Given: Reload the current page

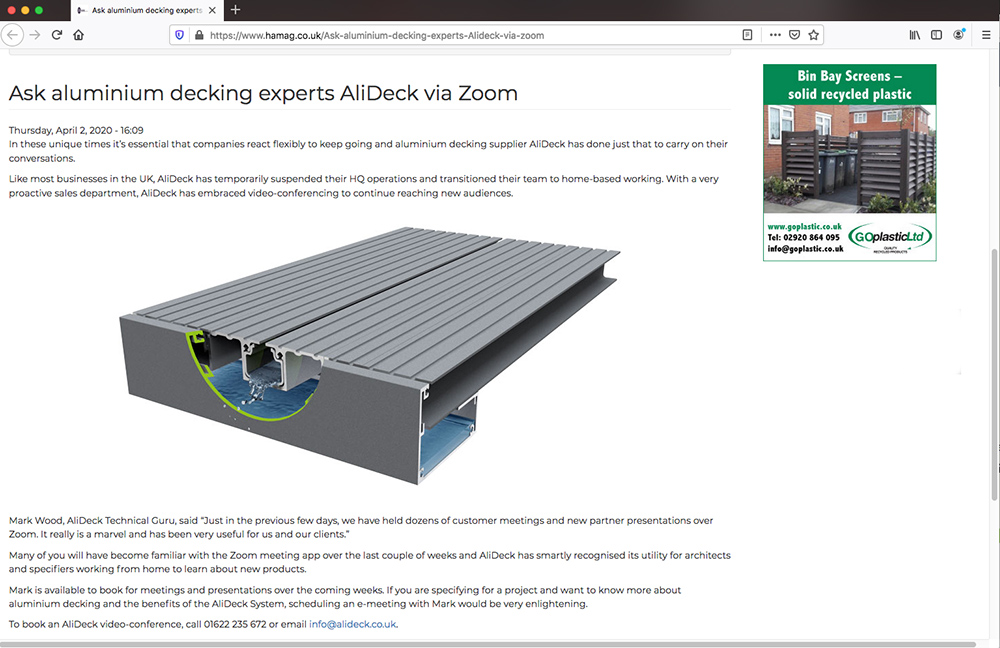Looking at the screenshot, I should 57,35.
